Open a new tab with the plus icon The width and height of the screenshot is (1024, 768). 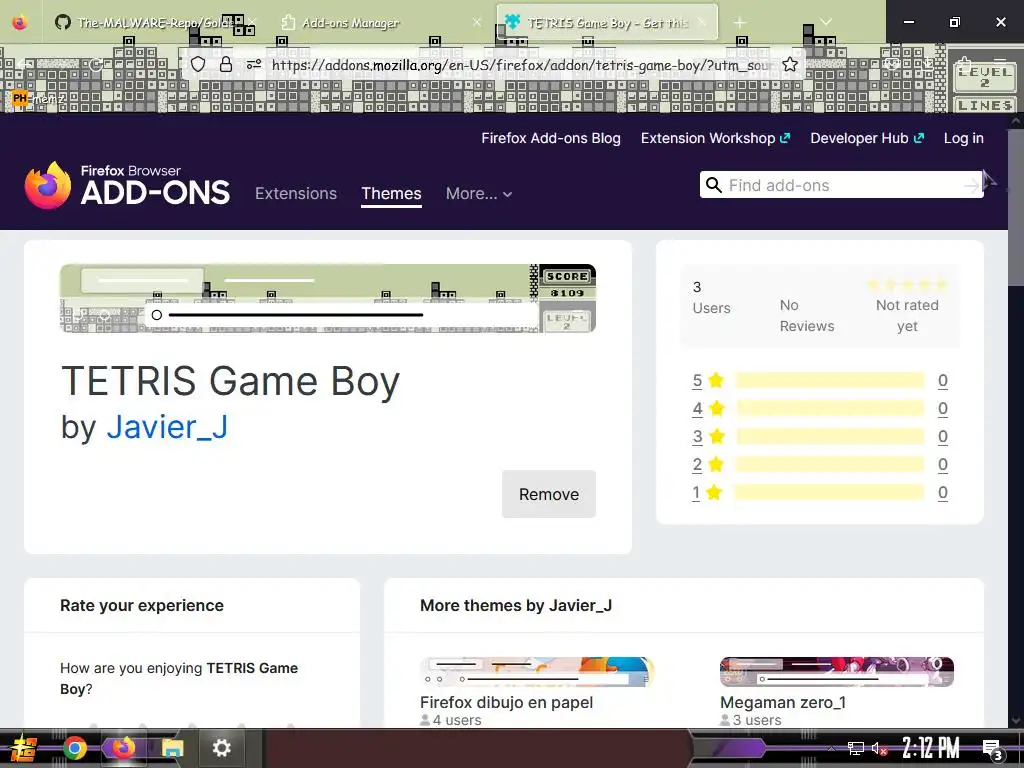pyautogui.click(x=739, y=23)
